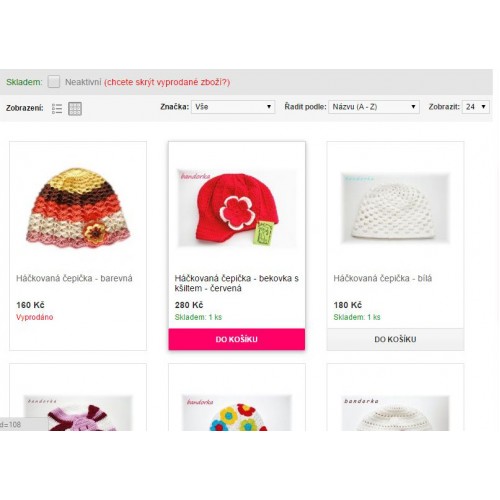This screenshot has width=500, height=500.
Task: Open Háčkovaná čepička - bílá product link
Action: [383, 278]
